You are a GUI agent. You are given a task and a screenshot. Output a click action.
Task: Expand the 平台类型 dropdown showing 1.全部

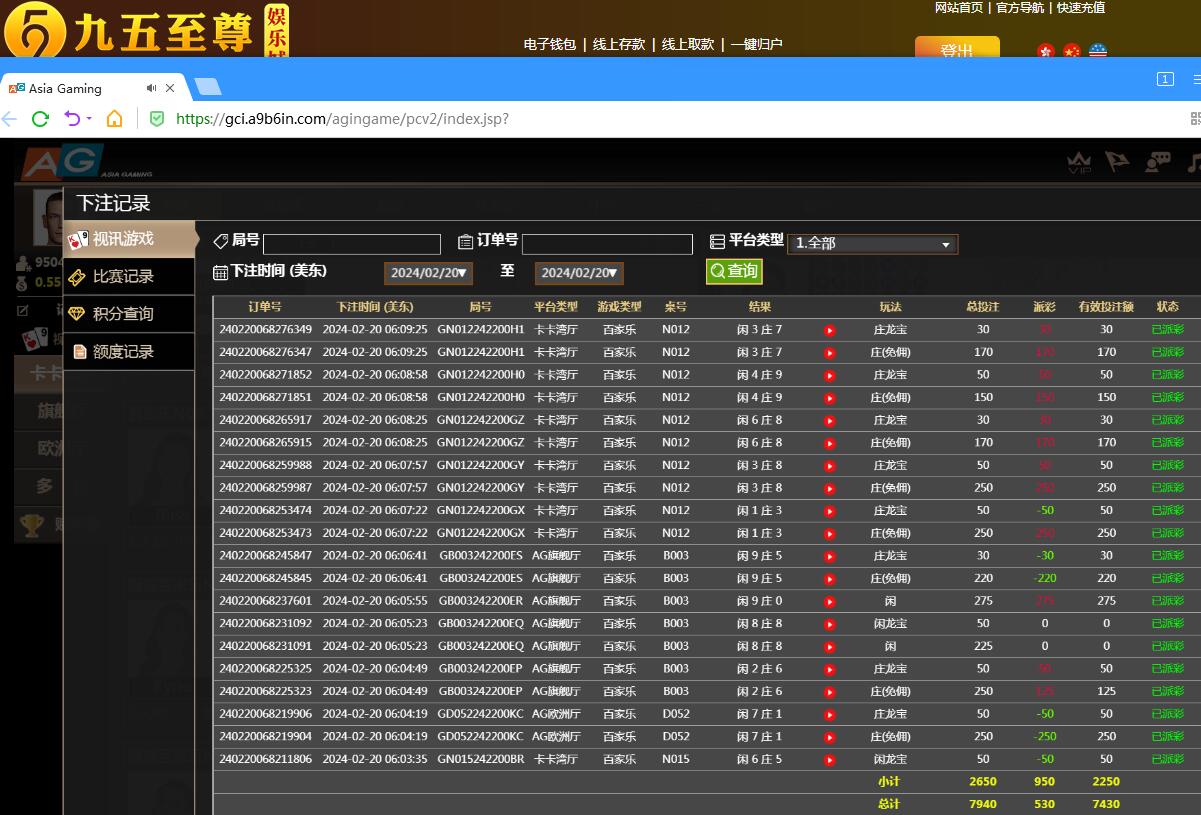click(x=872, y=243)
